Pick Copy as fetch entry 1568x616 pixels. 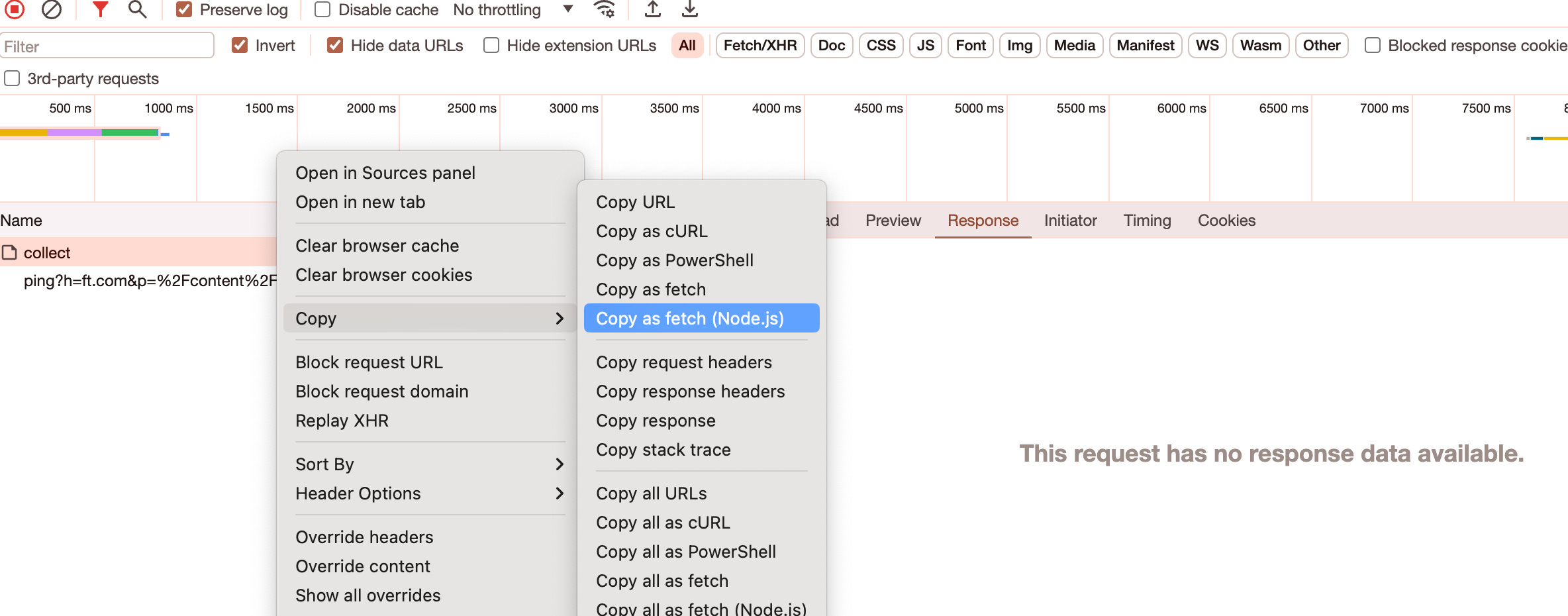tap(701, 289)
